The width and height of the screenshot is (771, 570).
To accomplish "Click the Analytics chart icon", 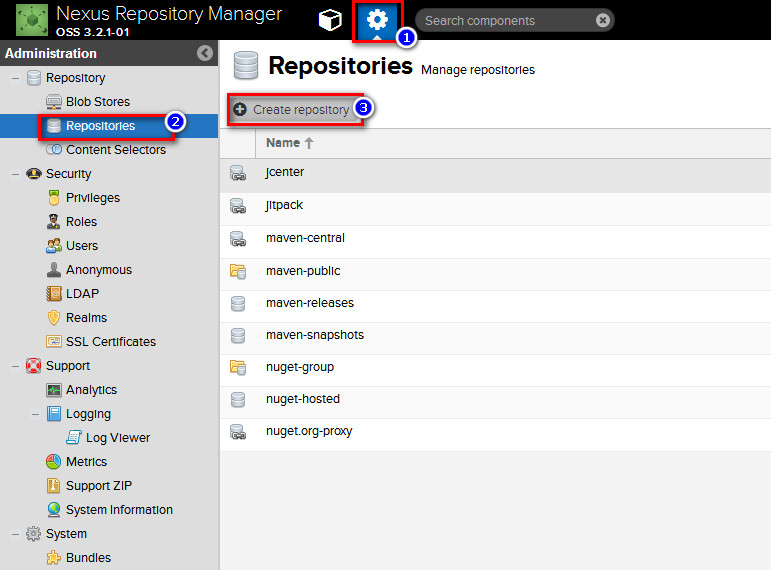I will tap(54, 390).
